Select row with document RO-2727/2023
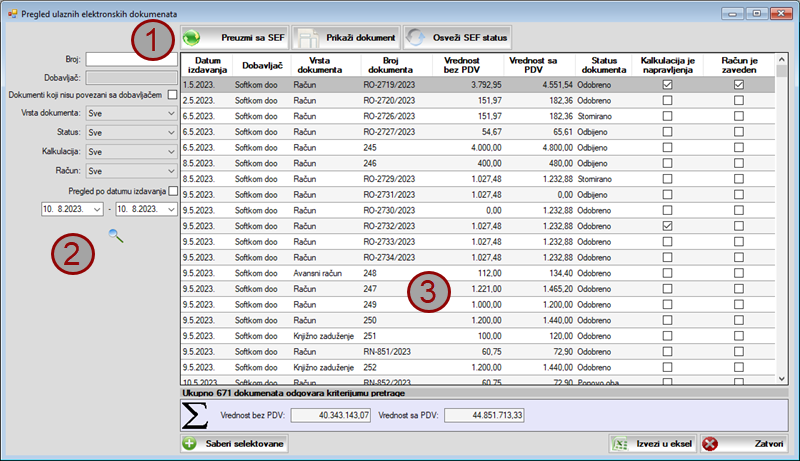The width and height of the screenshot is (800, 461). point(478,132)
